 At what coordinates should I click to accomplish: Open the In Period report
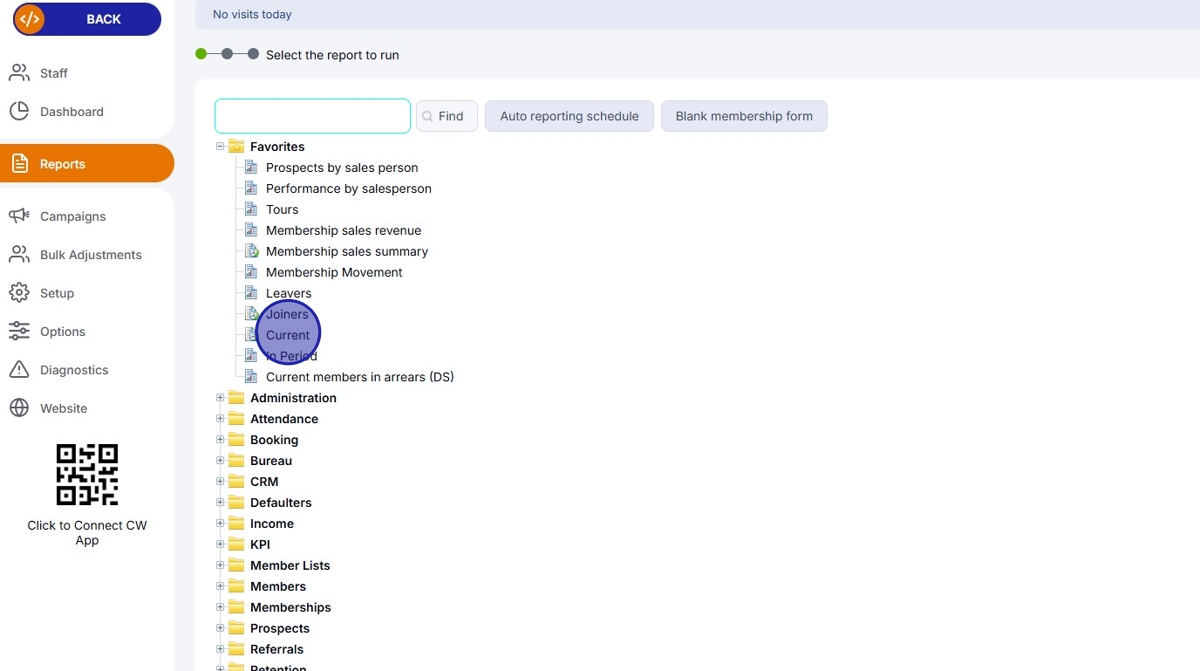pyautogui.click(x=292, y=356)
